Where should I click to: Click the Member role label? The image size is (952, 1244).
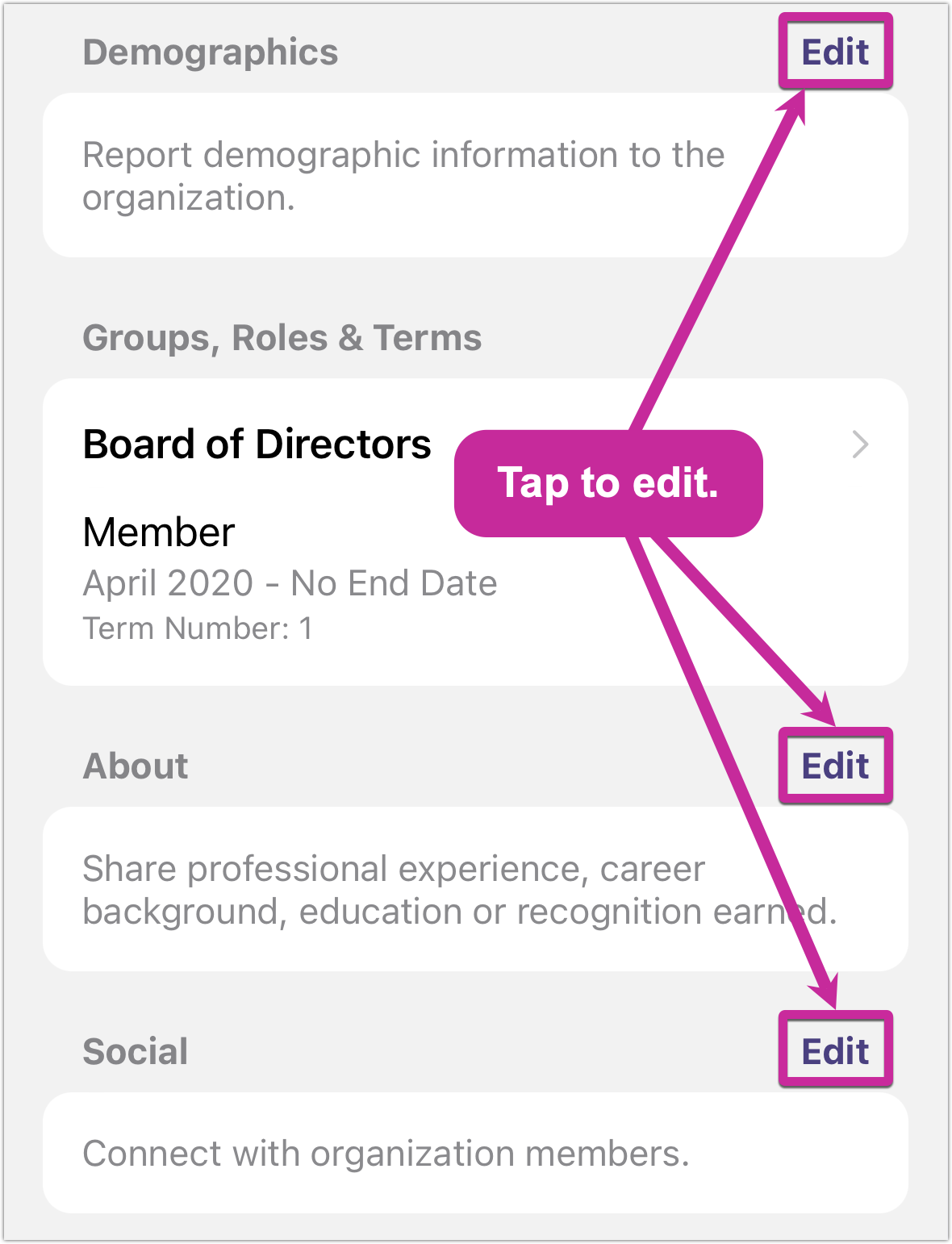point(159,532)
